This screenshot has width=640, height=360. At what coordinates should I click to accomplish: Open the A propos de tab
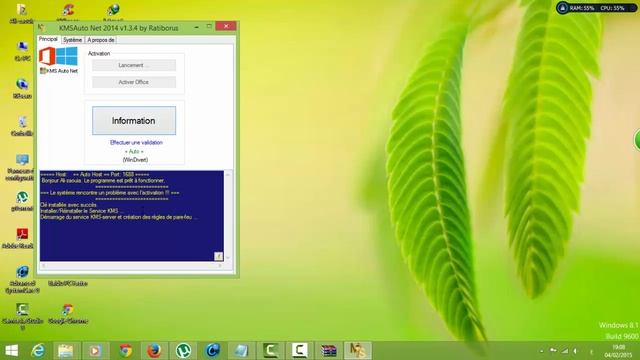[101, 40]
